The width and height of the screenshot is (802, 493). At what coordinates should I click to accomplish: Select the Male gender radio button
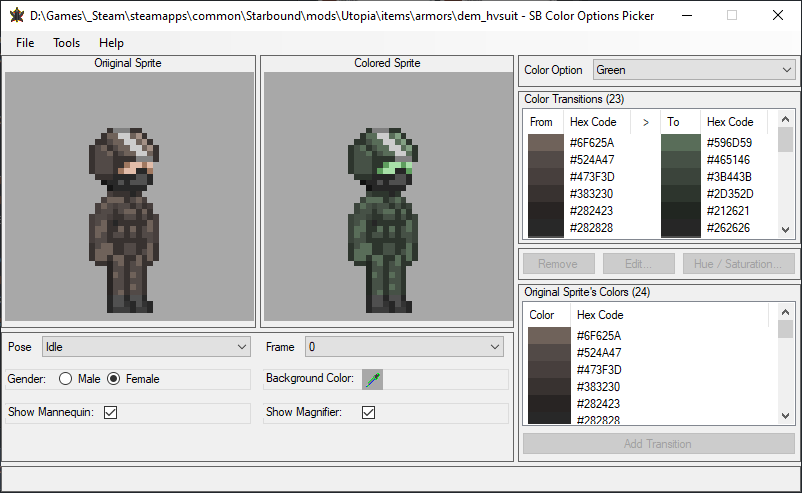tap(65, 379)
